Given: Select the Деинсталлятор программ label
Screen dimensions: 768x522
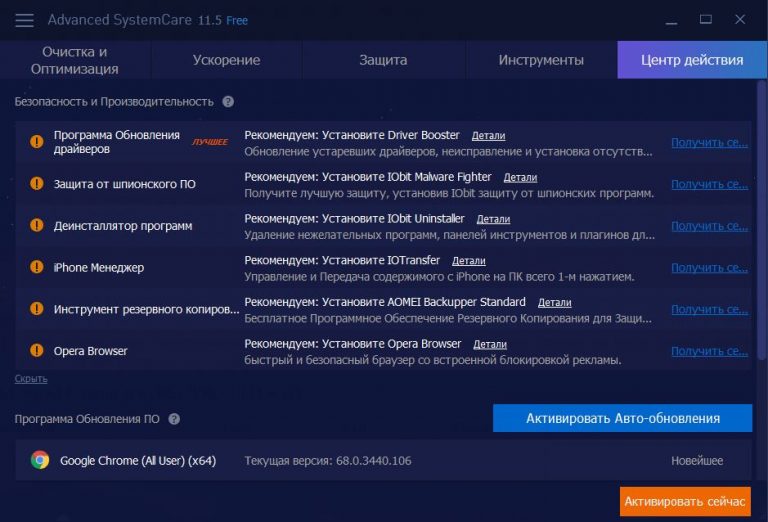Looking at the screenshot, I should click(123, 226).
